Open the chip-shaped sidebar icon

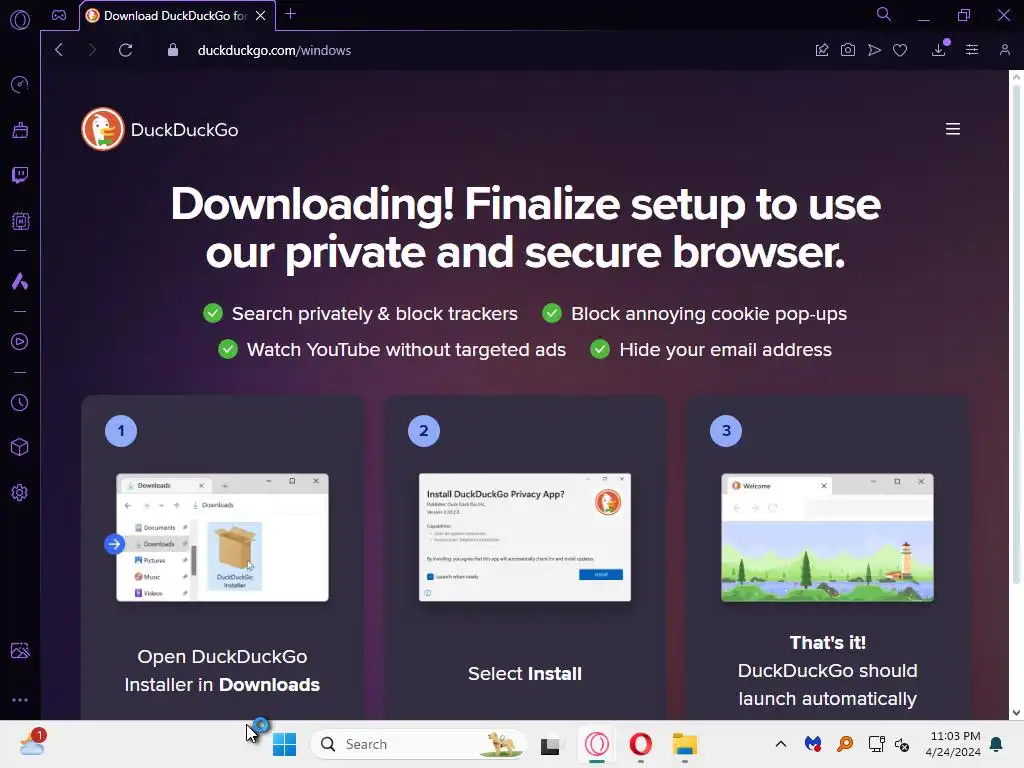20,221
